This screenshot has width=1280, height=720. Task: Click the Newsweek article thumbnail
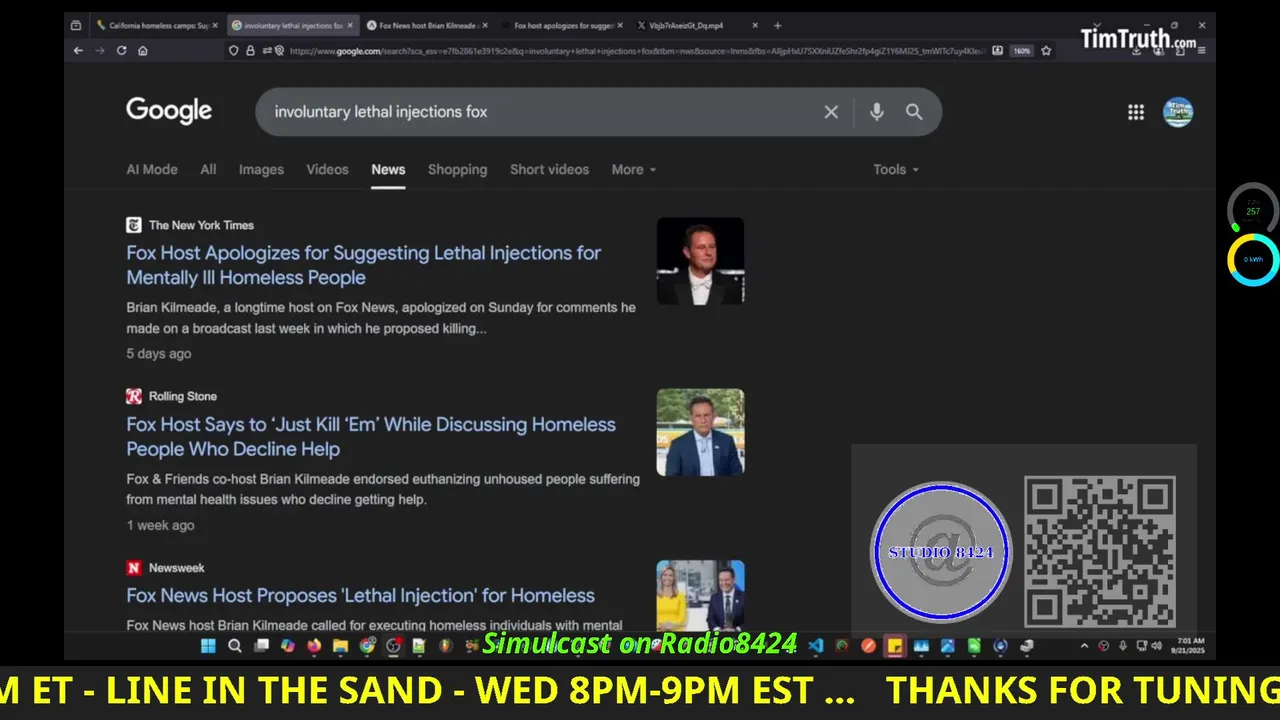[700, 596]
